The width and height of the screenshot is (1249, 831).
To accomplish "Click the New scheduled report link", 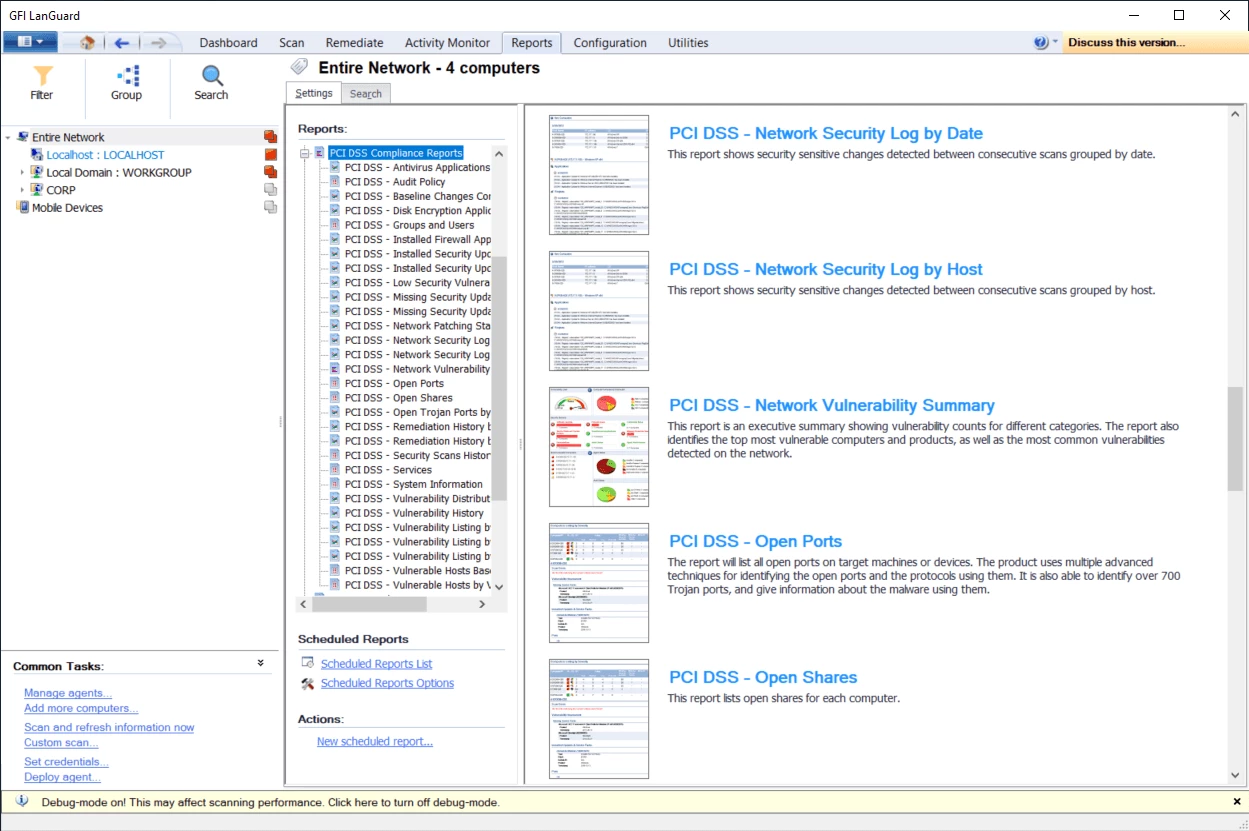I will tap(374, 742).
